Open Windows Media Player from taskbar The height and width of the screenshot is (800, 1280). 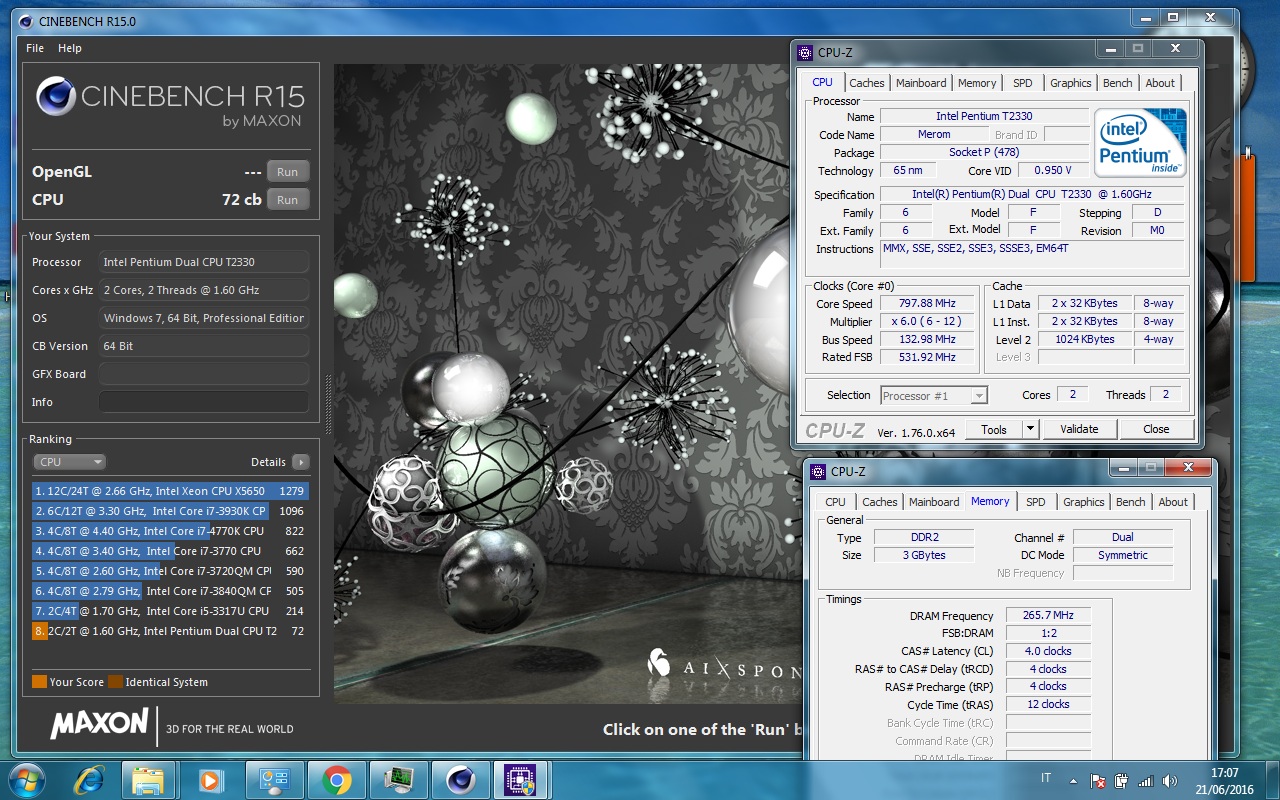(x=210, y=780)
